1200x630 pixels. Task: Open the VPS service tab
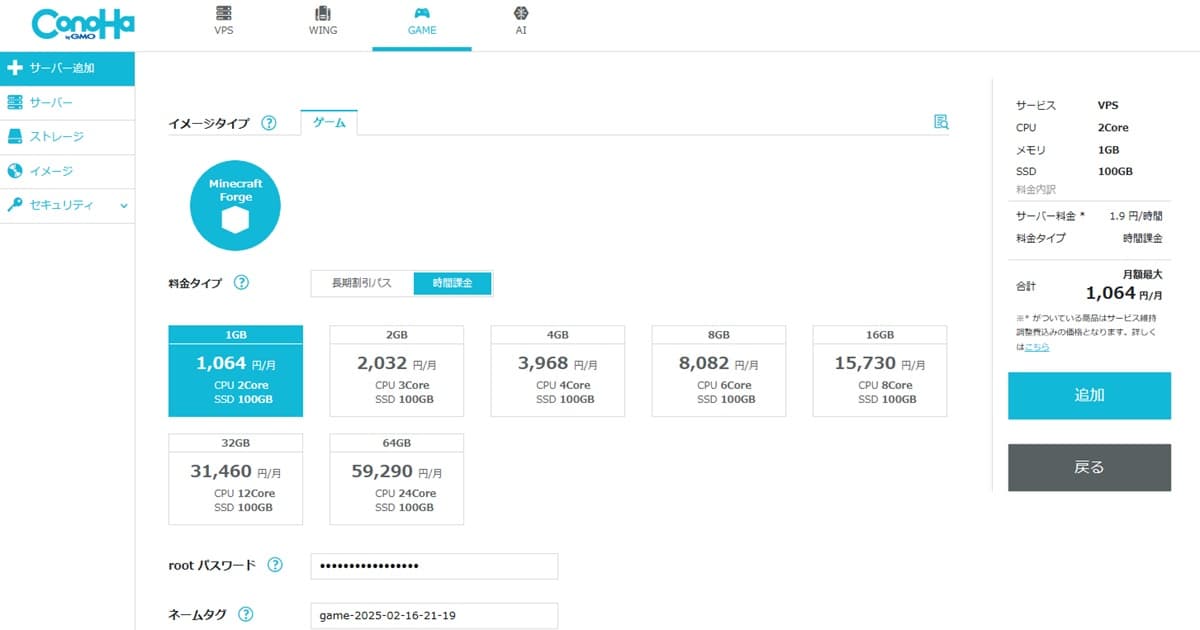[x=224, y=22]
